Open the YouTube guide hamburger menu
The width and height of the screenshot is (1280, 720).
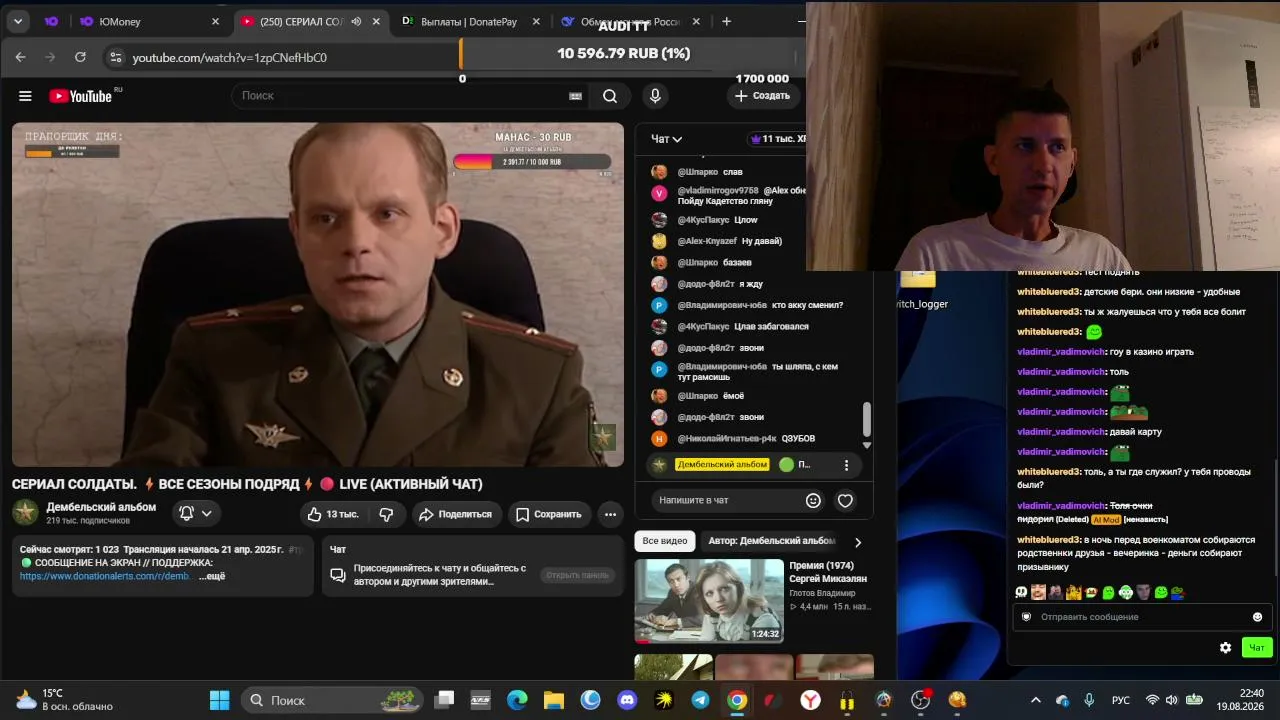pos(25,96)
